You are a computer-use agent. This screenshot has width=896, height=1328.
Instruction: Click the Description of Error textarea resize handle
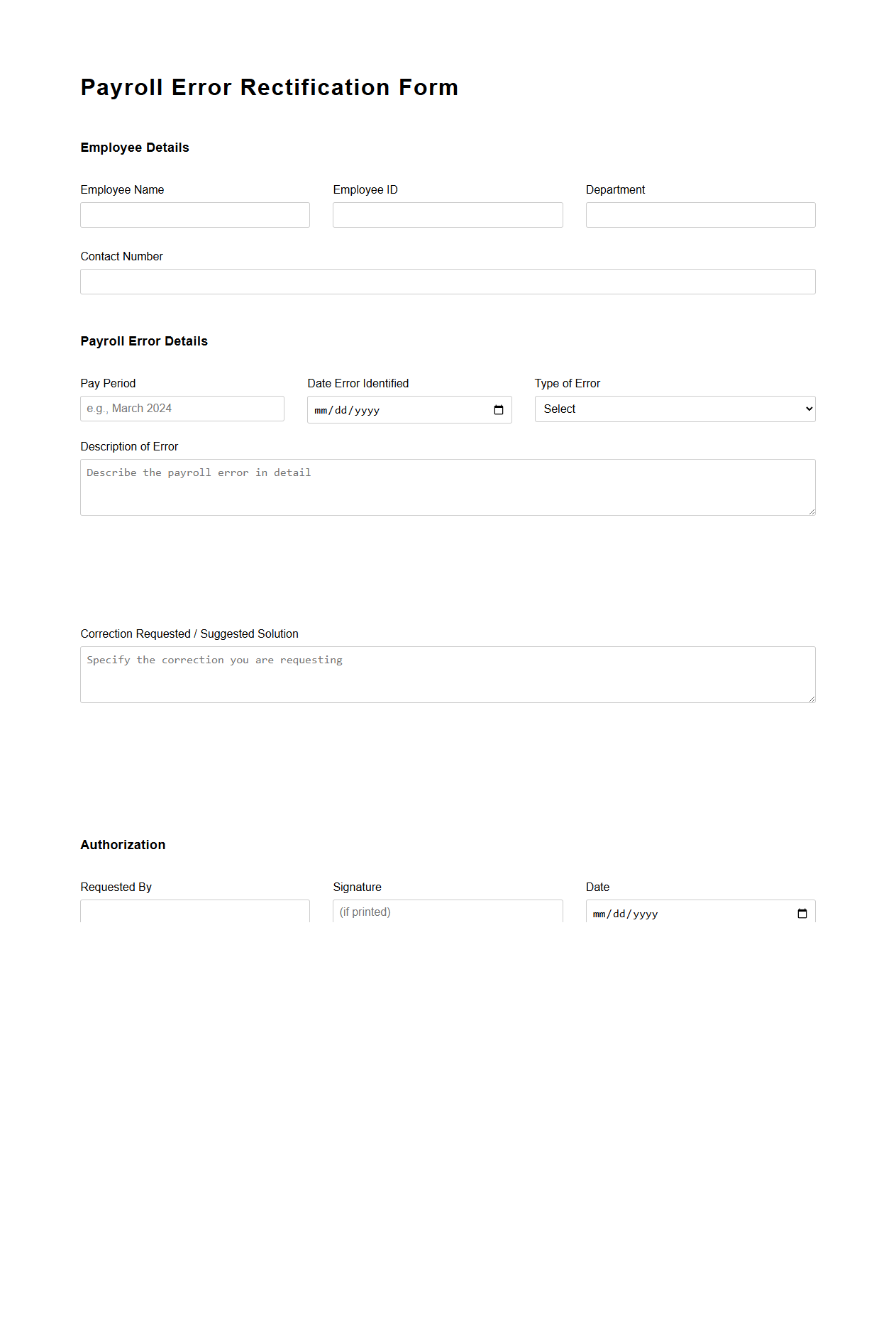point(812,511)
